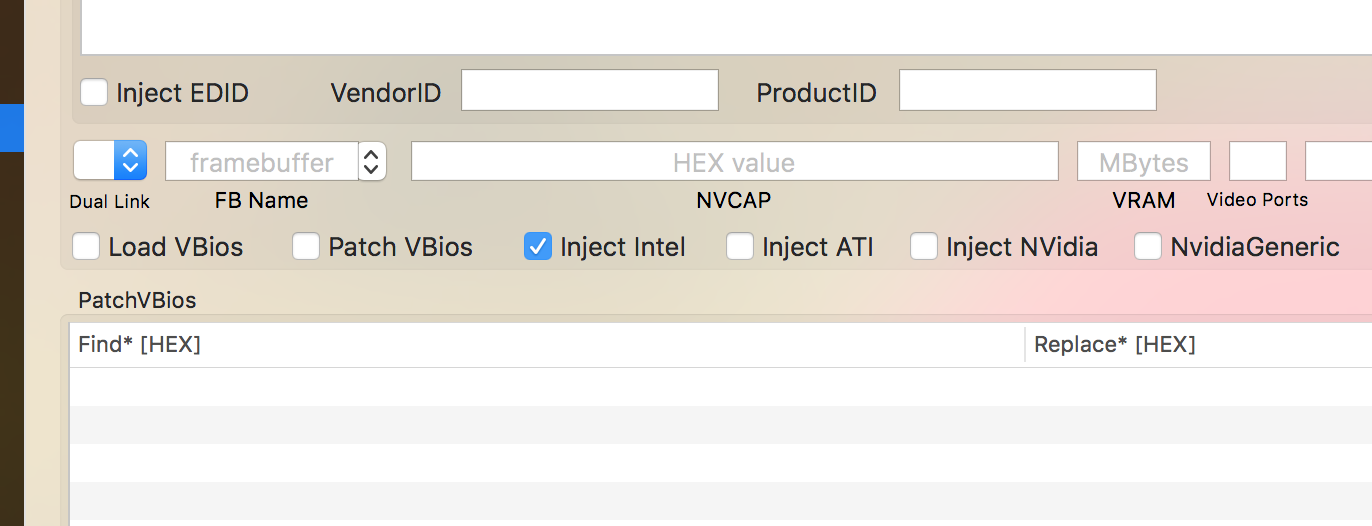Focus the ProductID text field
This screenshot has height=526, width=1372.
1027,90
